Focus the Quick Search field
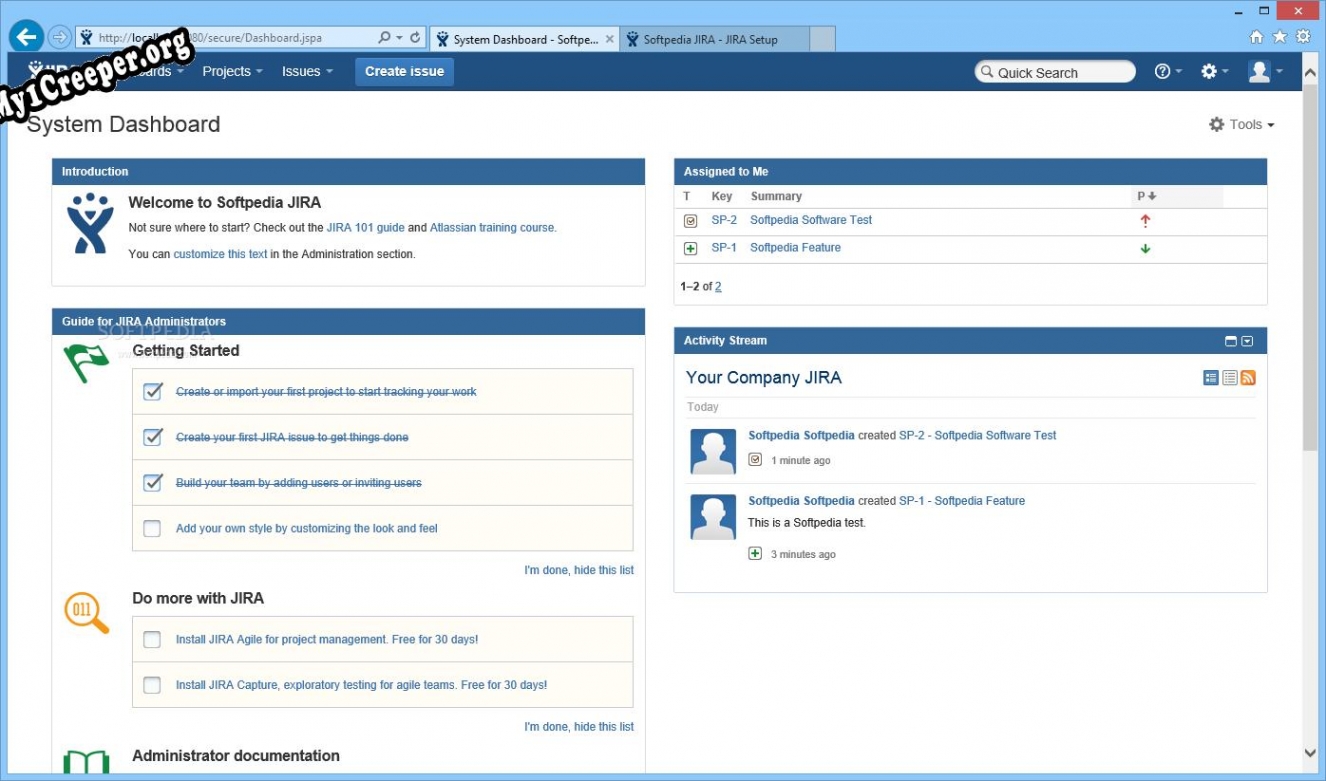This screenshot has height=781, width=1326. click(1056, 72)
